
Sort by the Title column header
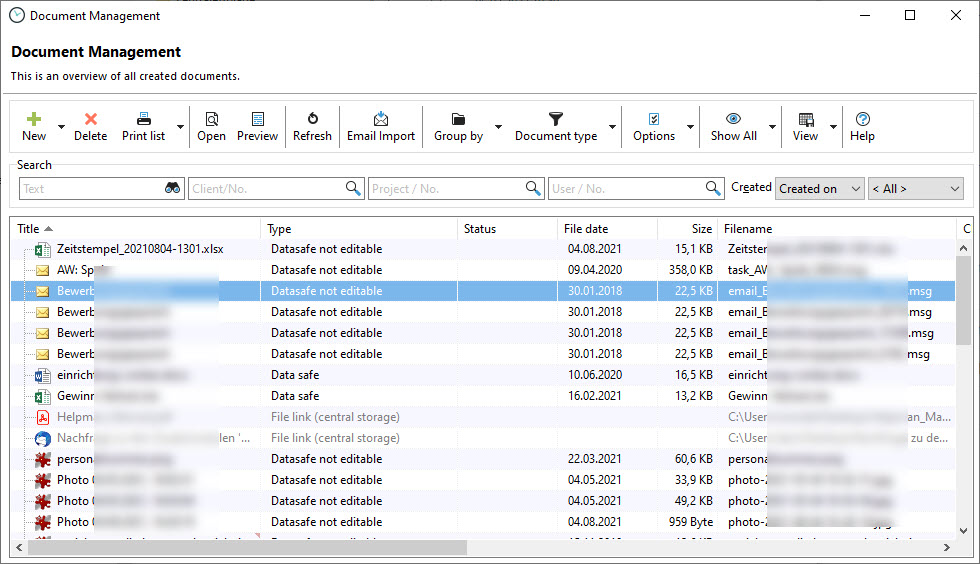point(135,229)
